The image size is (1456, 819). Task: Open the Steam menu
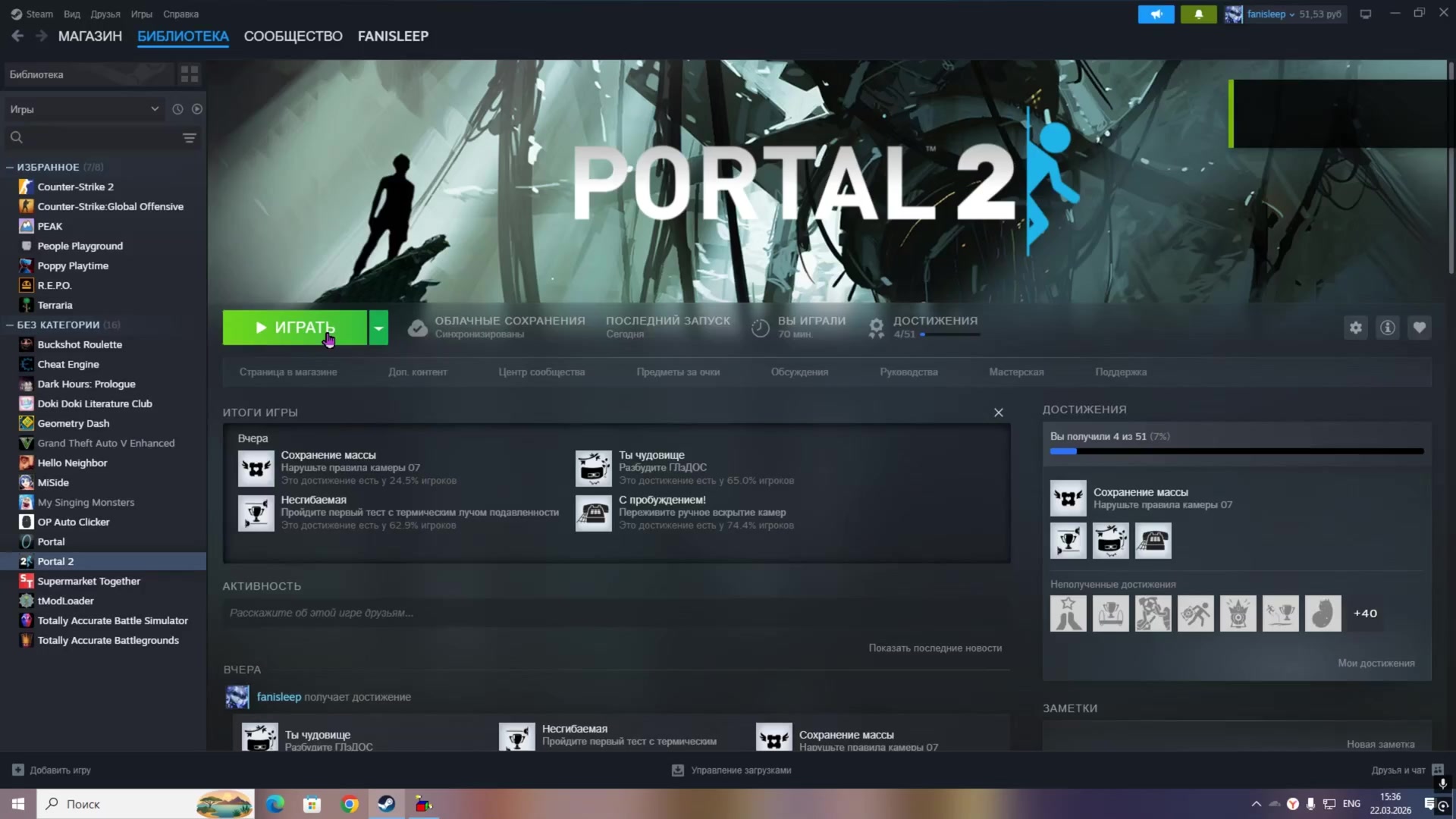tap(32, 14)
